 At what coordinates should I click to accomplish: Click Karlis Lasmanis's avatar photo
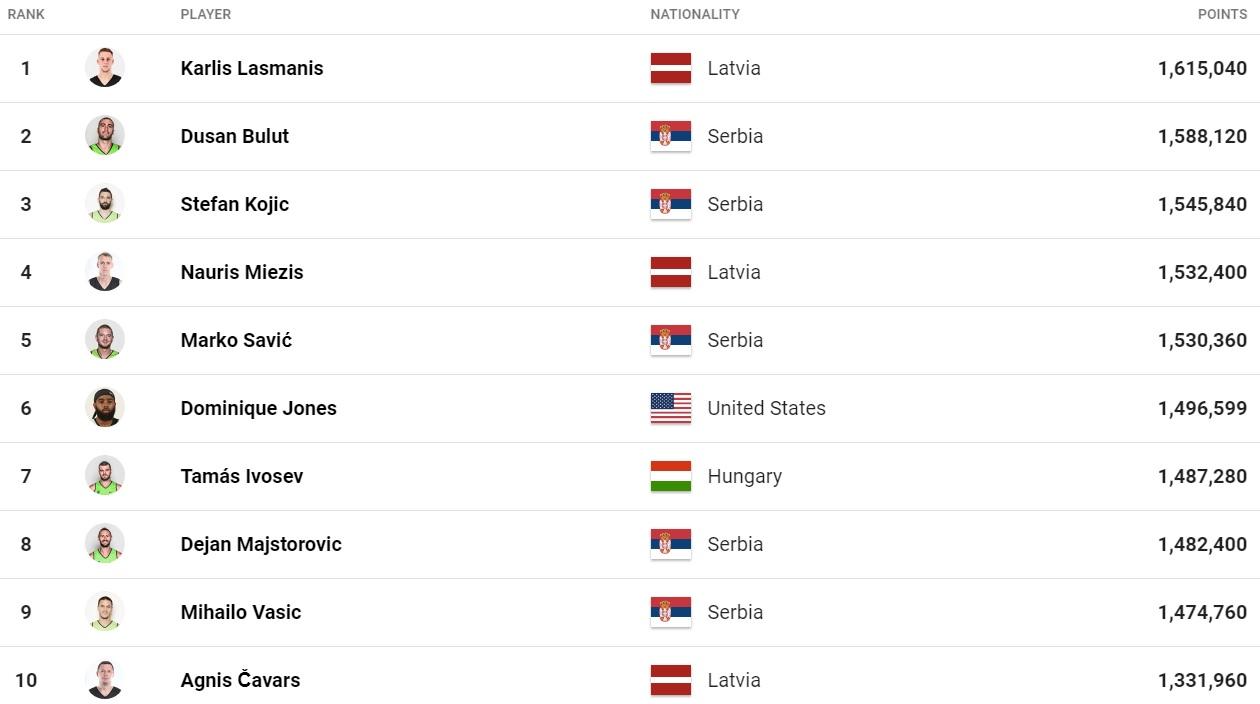[x=105, y=68]
